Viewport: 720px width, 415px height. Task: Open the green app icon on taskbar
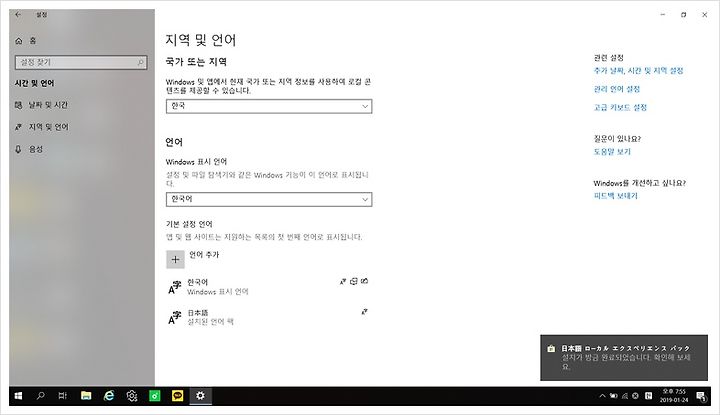tap(155, 396)
